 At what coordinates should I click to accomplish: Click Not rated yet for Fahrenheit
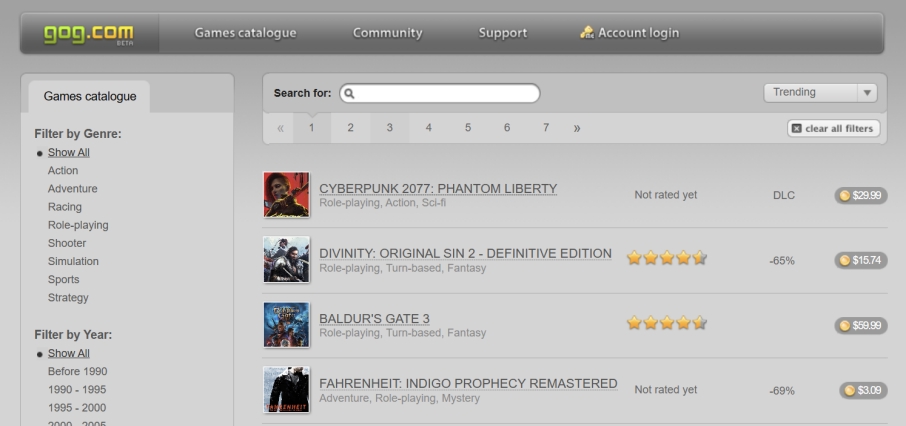tap(666, 390)
